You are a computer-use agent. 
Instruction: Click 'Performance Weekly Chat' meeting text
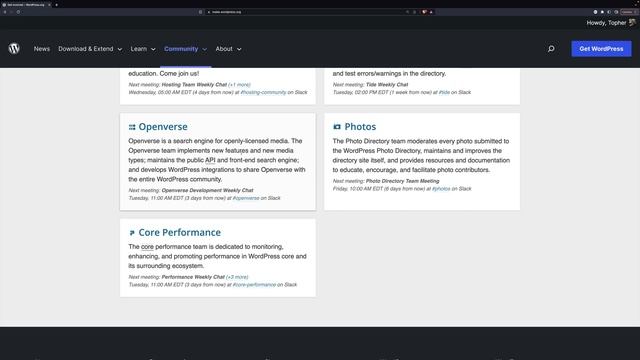click(x=193, y=277)
